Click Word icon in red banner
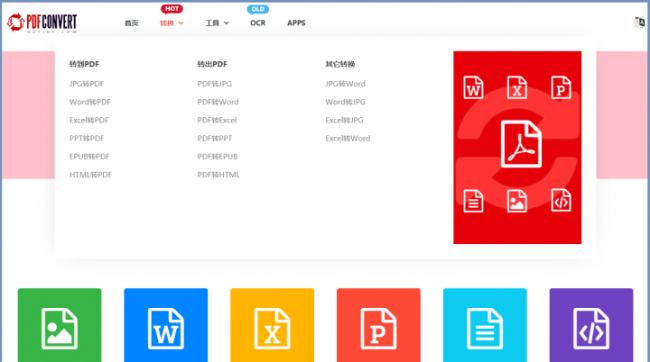The image size is (650, 362). 473,87
